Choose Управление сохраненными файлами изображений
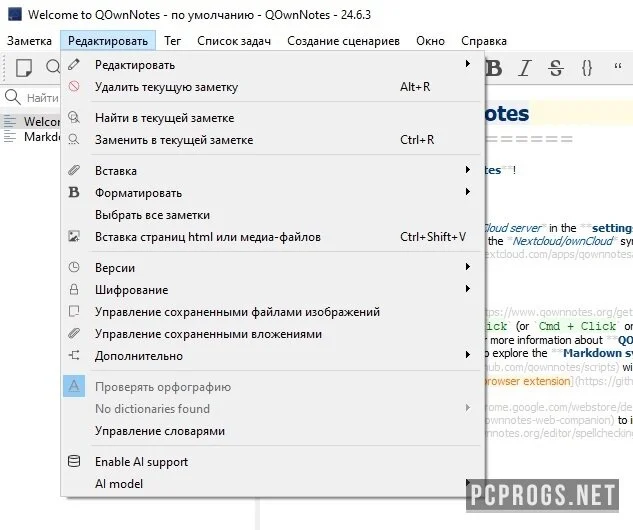The height and width of the screenshot is (530, 633). pos(272,312)
